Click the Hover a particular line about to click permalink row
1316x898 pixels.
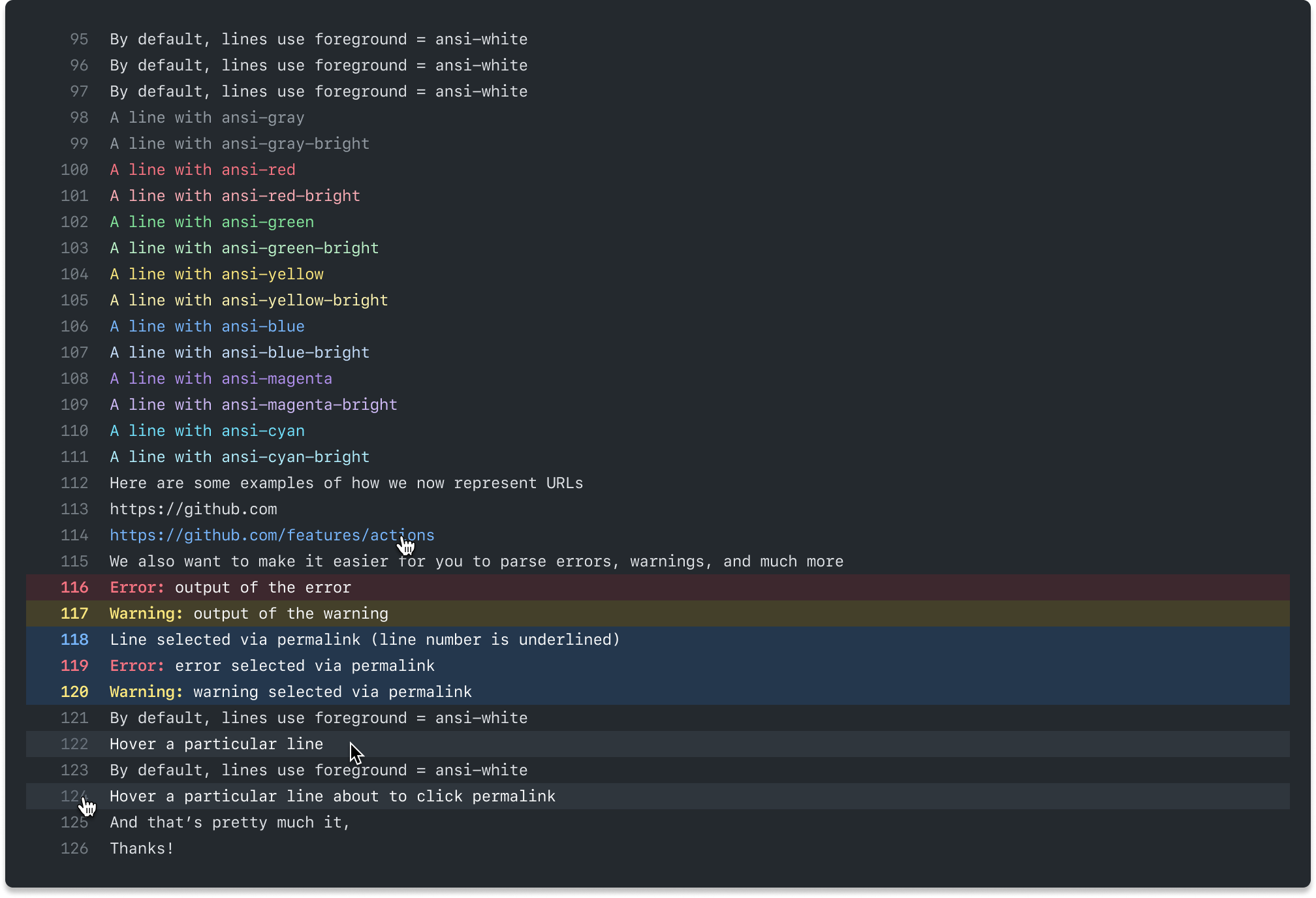point(332,796)
